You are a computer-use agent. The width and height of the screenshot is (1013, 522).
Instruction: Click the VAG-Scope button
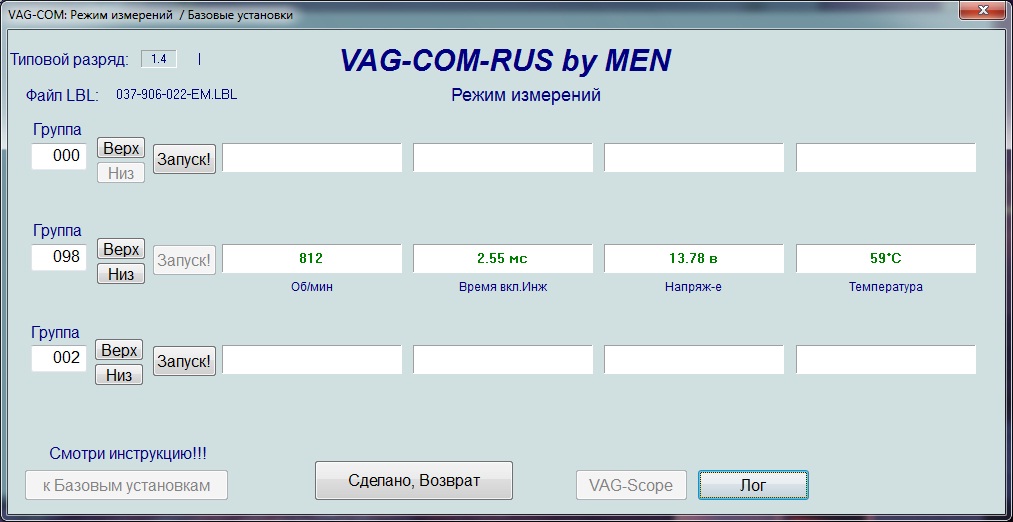pos(631,485)
